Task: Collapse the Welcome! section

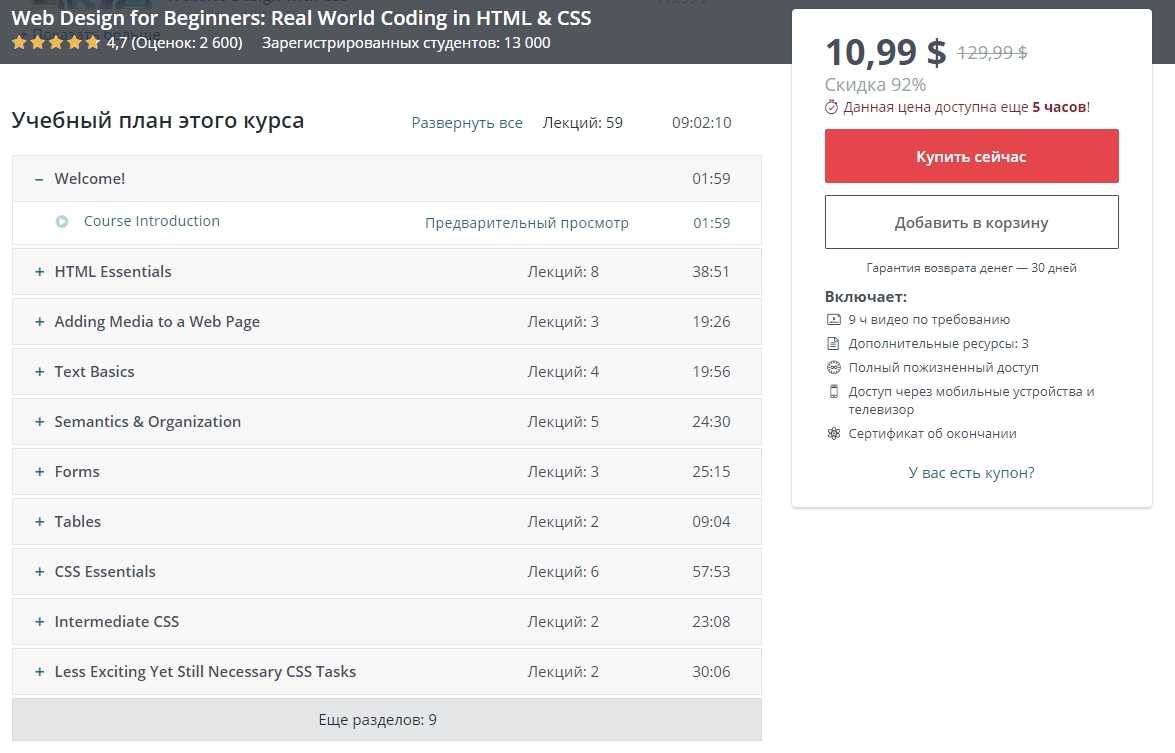Action: tap(39, 179)
